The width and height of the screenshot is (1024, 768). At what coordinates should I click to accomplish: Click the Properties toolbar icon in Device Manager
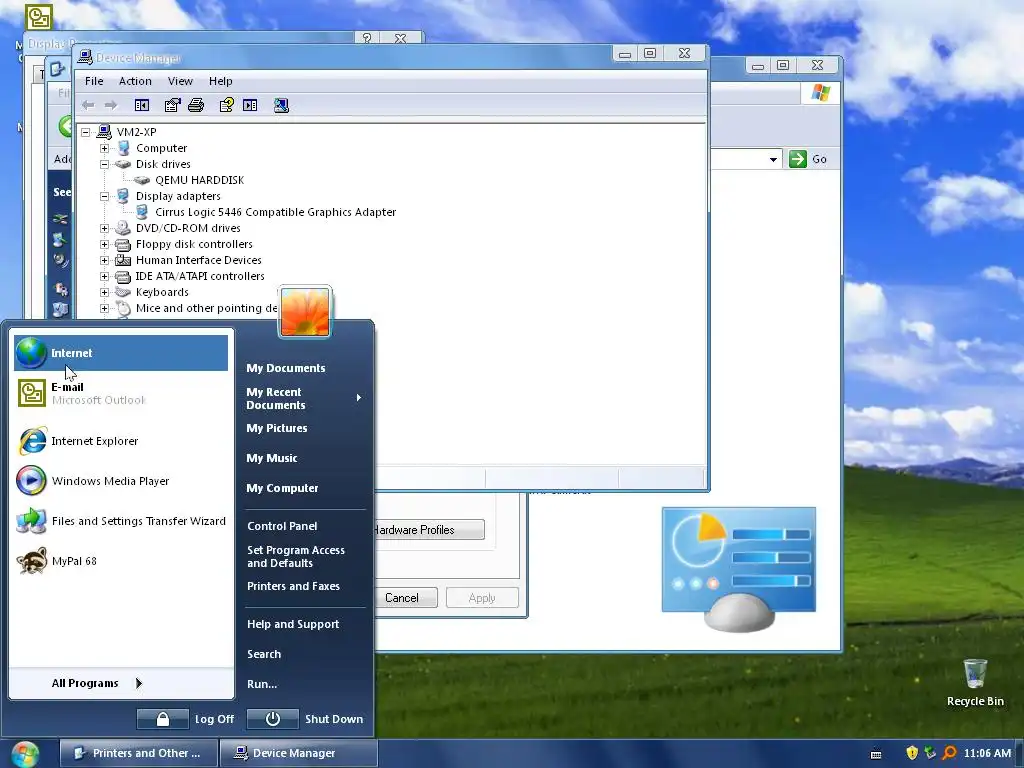[x=172, y=105]
